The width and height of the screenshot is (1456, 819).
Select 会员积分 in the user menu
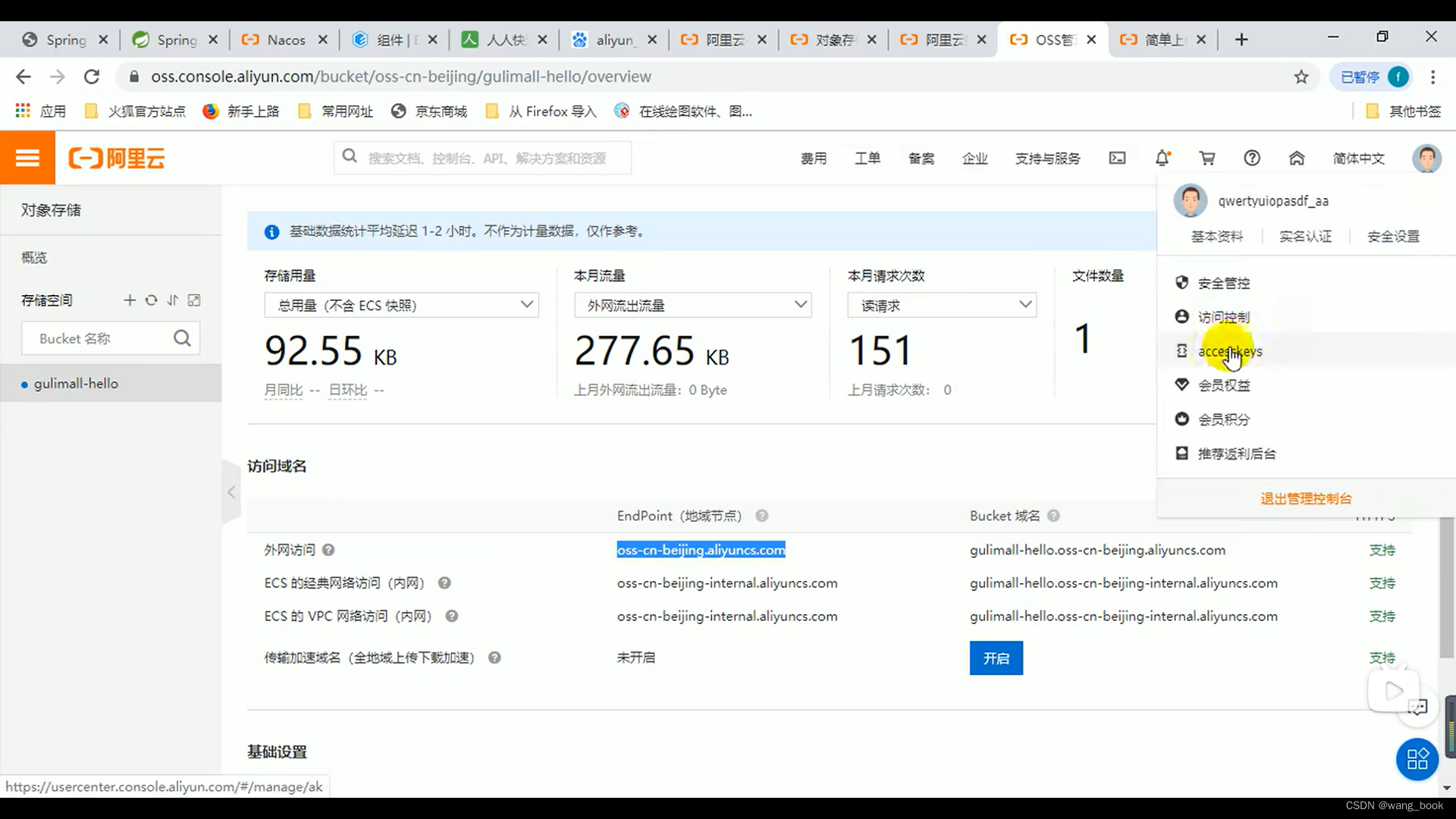[x=1224, y=419]
